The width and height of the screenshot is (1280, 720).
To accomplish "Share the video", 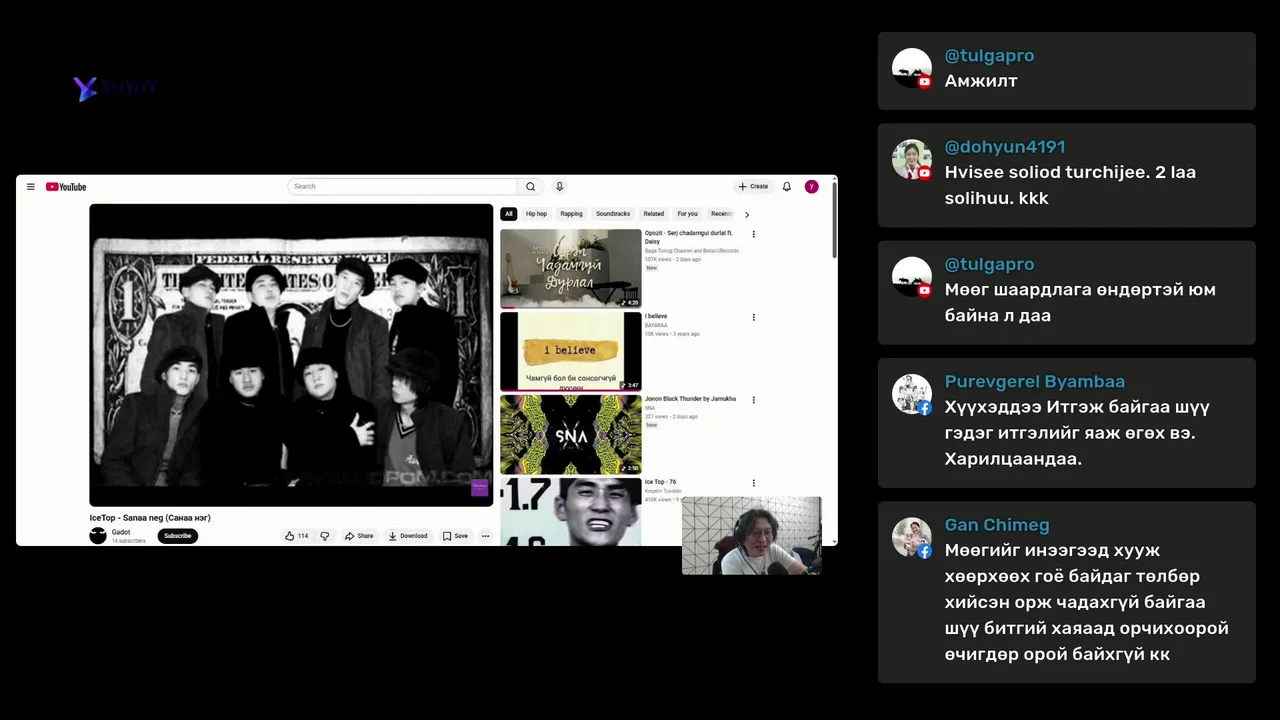I will pyautogui.click(x=359, y=536).
